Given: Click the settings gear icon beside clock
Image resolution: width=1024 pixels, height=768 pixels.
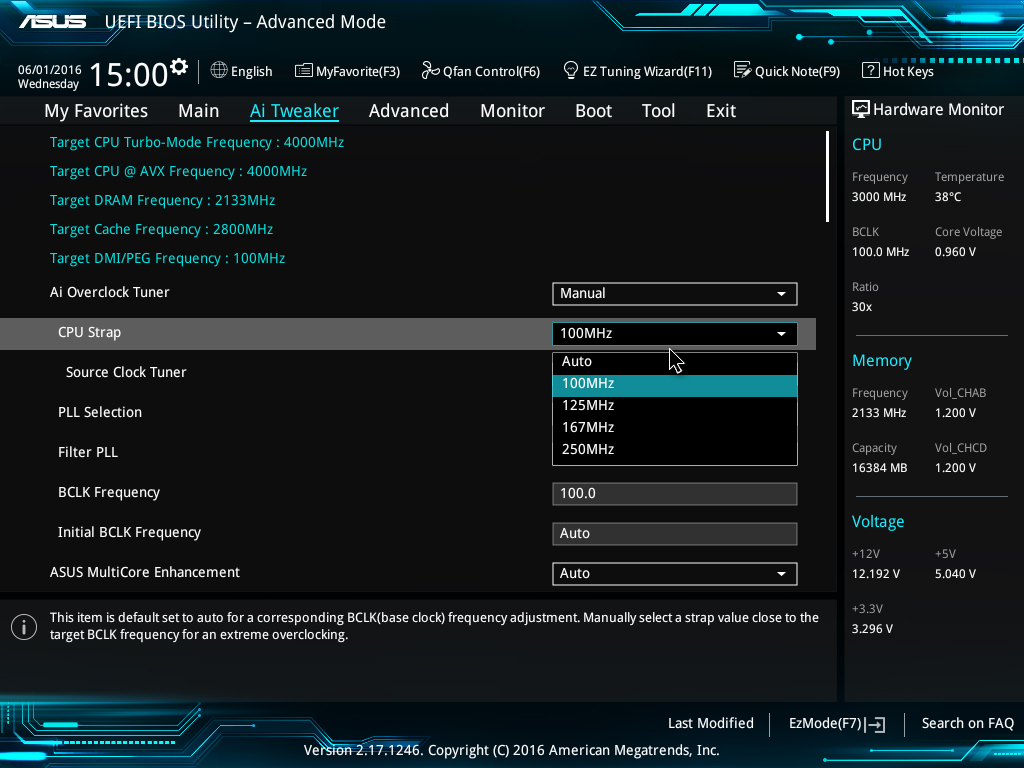Looking at the screenshot, I should coord(179,67).
